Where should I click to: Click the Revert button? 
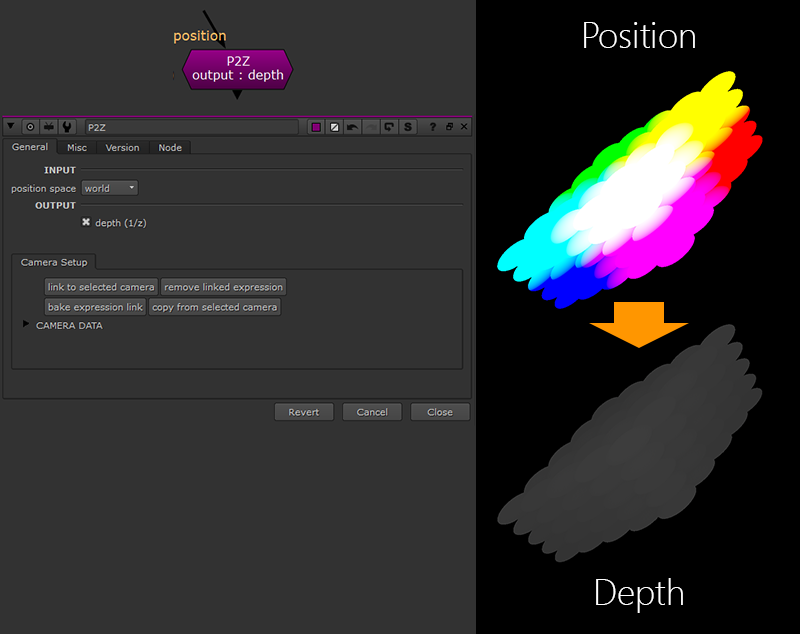(303, 412)
